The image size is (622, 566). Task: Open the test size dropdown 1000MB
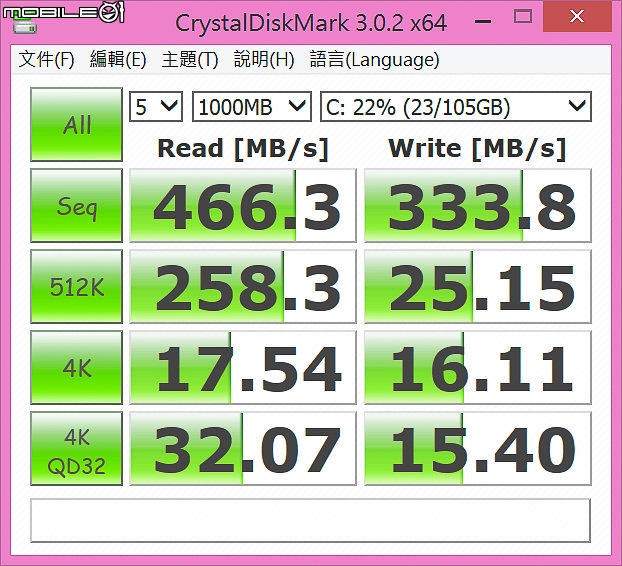(252, 106)
